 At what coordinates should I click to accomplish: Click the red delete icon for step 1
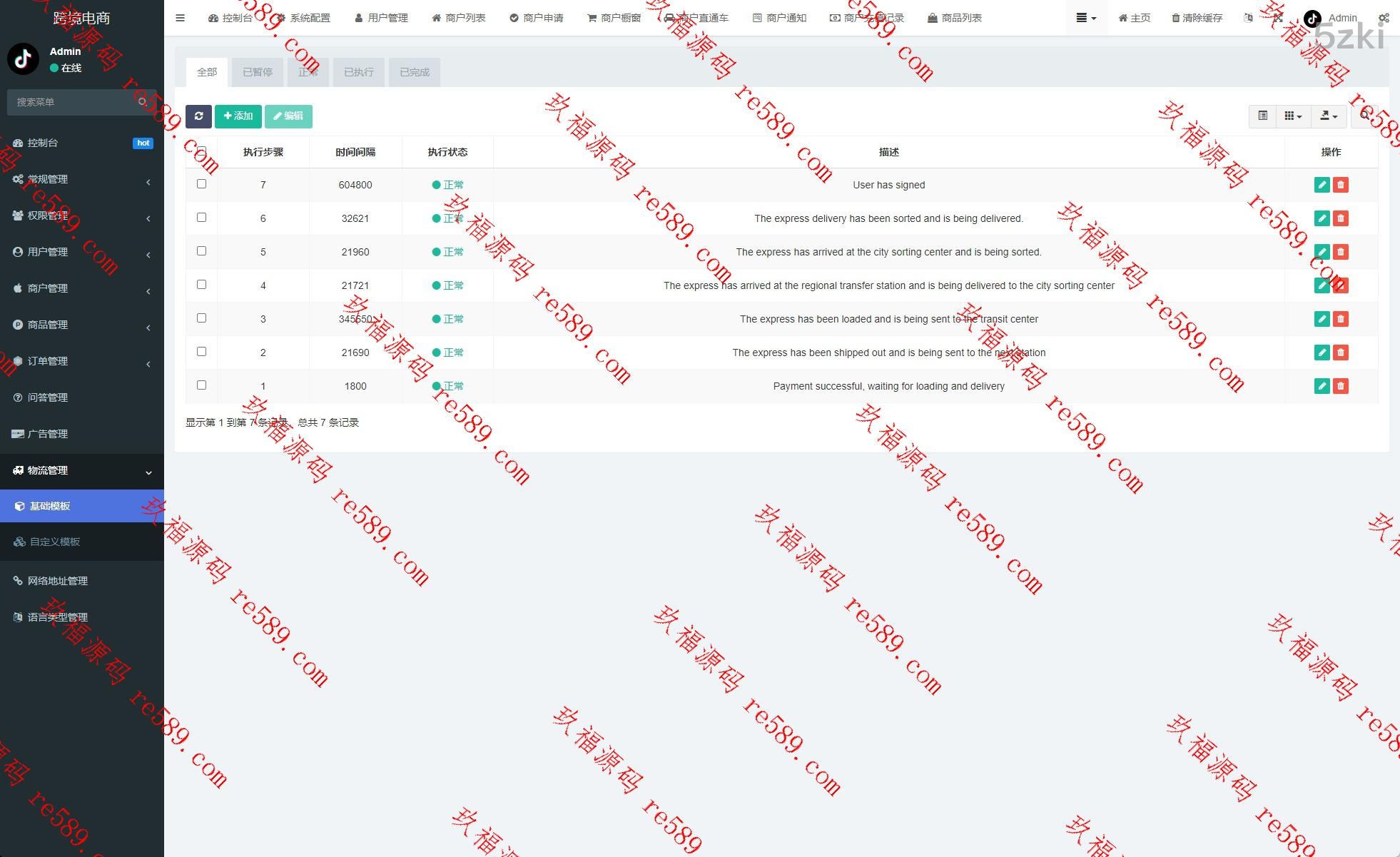coord(1341,386)
